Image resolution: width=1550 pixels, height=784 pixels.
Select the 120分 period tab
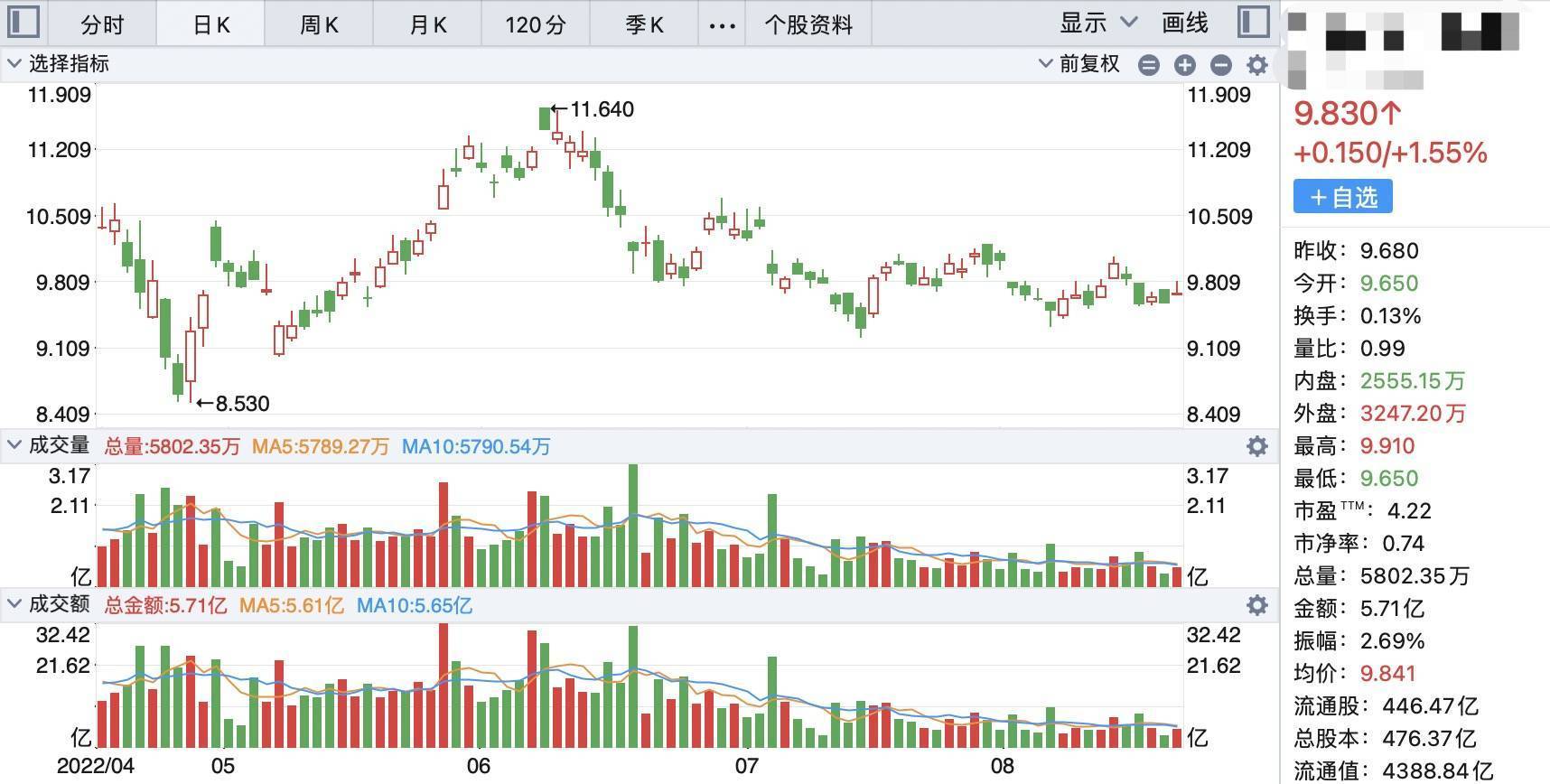tap(535, 24)
